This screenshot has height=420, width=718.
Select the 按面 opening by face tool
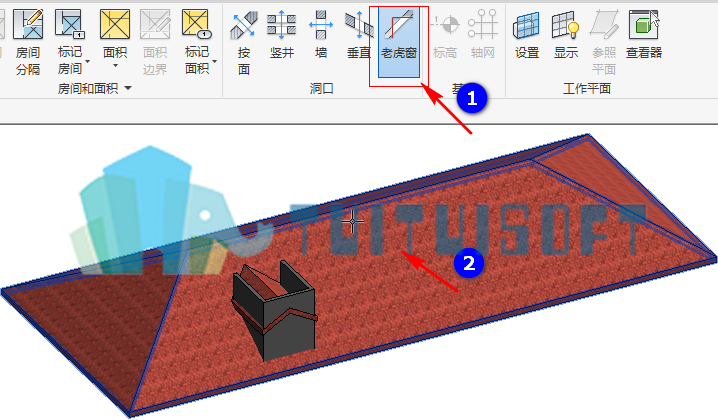click(244, 43)
